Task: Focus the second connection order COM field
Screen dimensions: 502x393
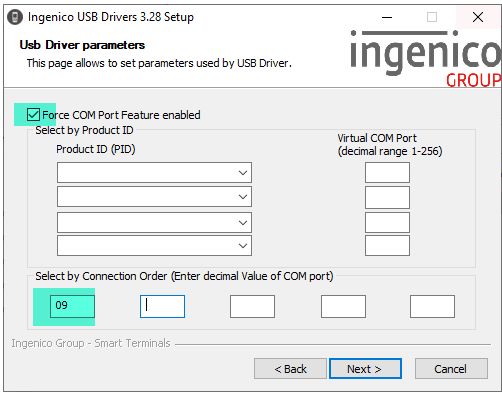Action: point(162,306)
